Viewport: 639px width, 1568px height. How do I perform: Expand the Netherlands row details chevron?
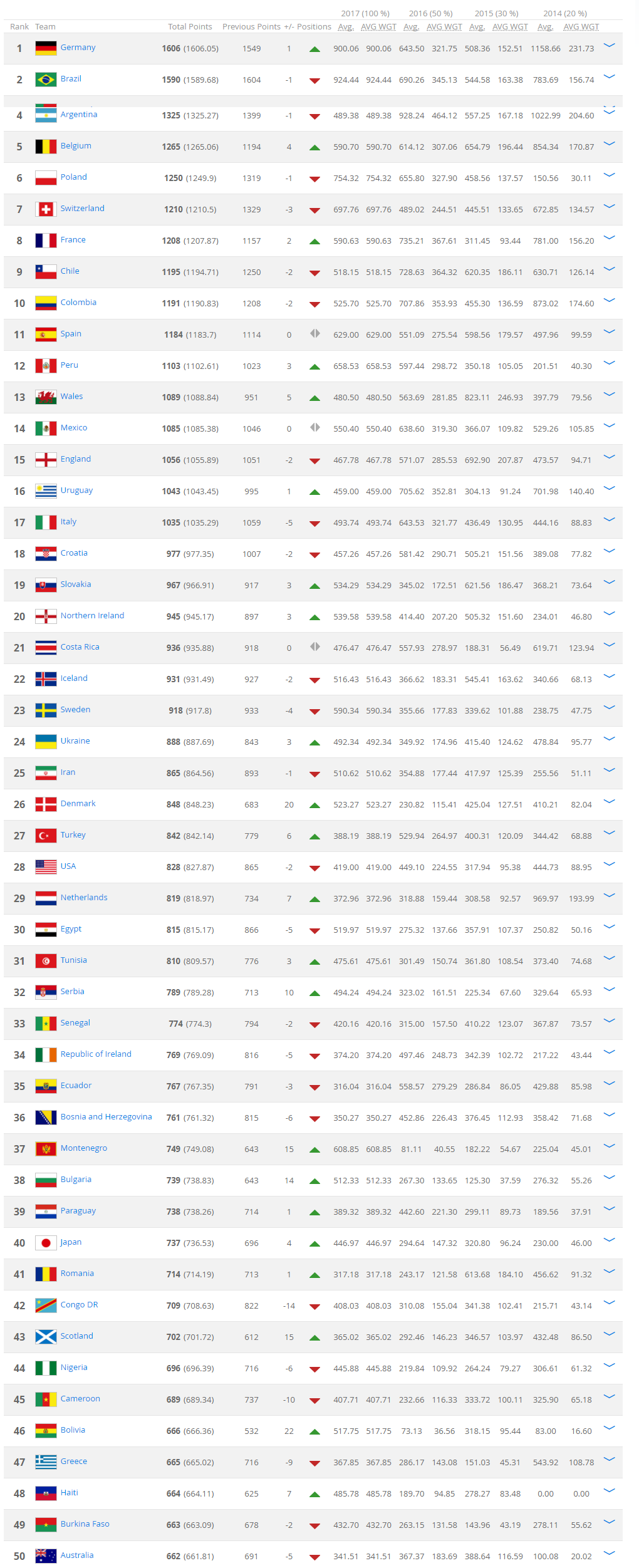[609, 896]
